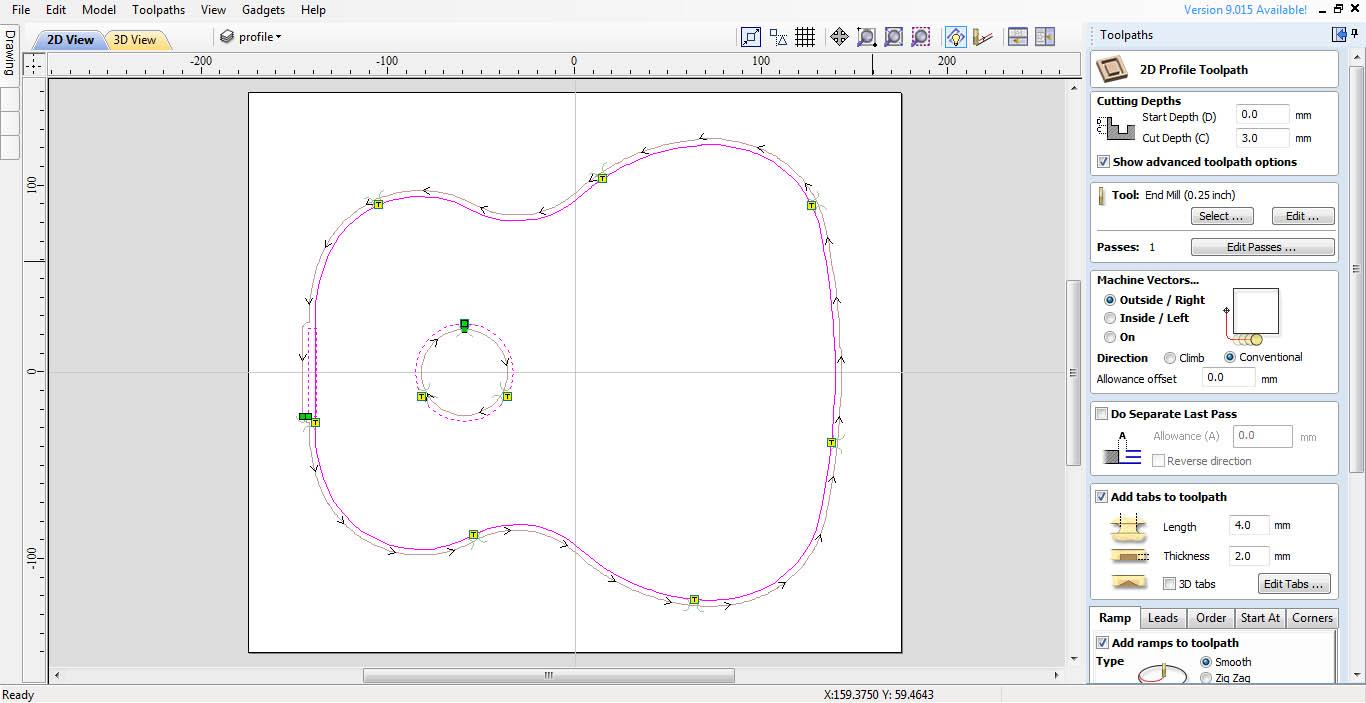Choose Climb cutting direction
The width and height of the screenshot is (1366, 703).
(x=1170, y=358)
